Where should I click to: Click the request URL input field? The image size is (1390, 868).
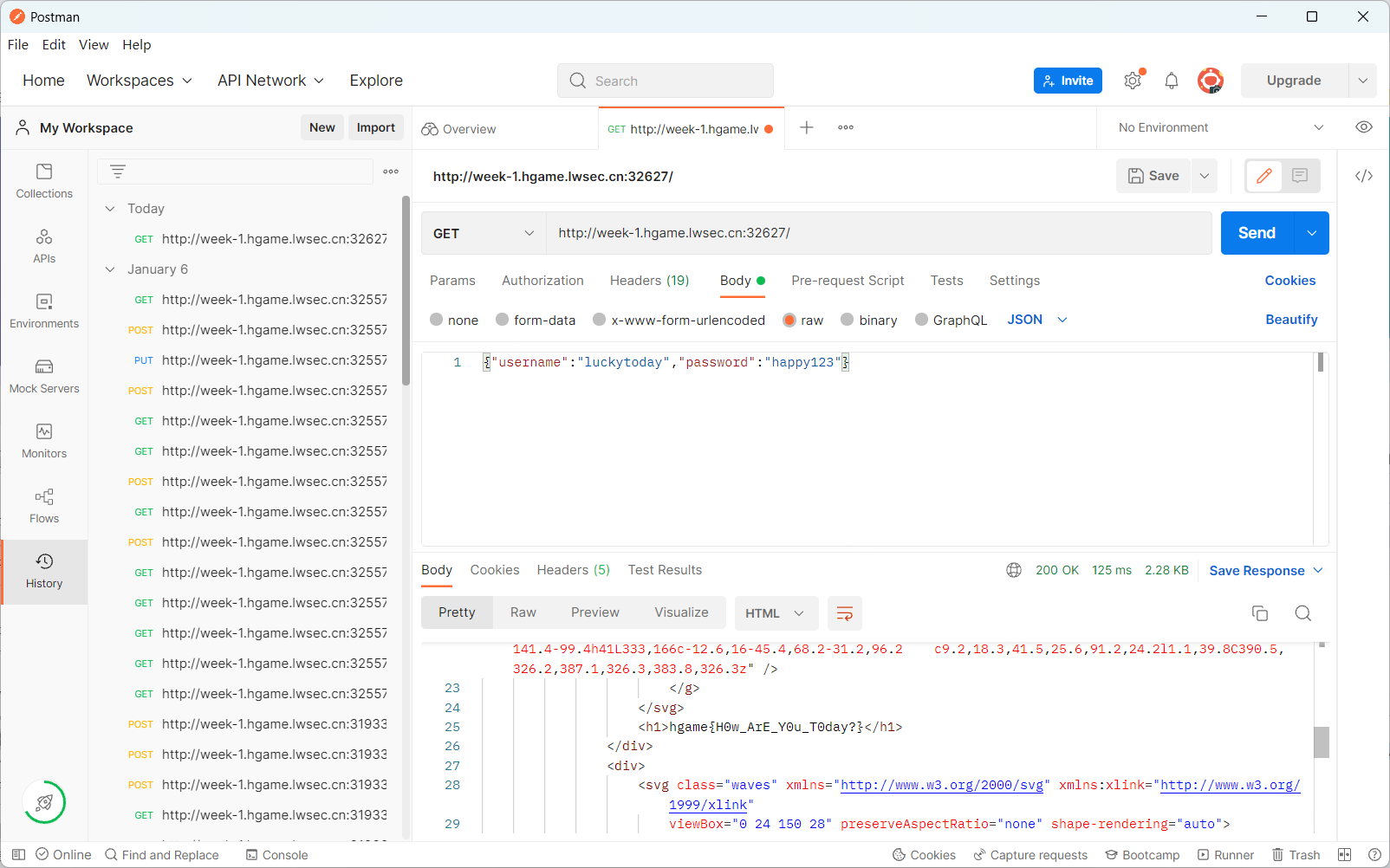pos(877,233)
